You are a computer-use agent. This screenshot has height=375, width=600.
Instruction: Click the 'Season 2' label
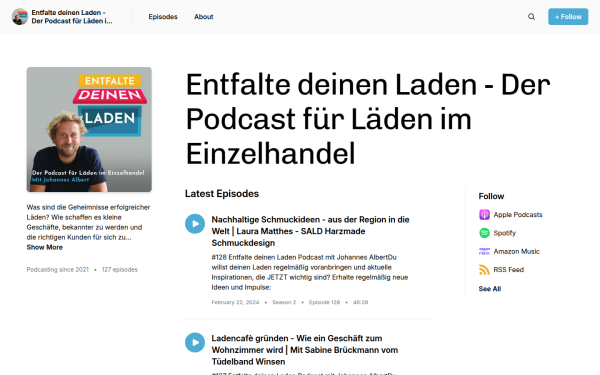pyautogui.click(x=284, y=302)
